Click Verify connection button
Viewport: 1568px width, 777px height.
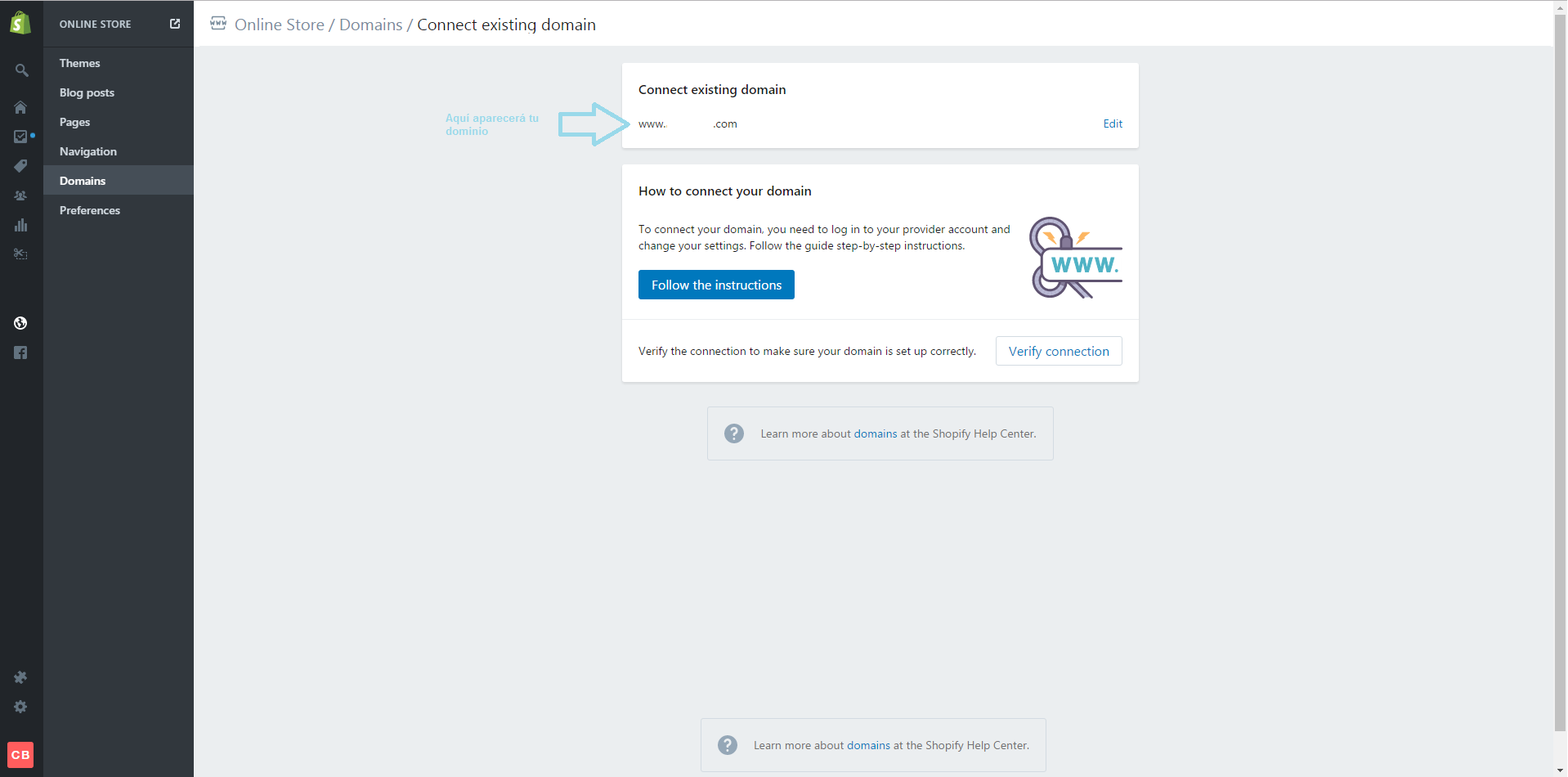(x=1059, y=351)
